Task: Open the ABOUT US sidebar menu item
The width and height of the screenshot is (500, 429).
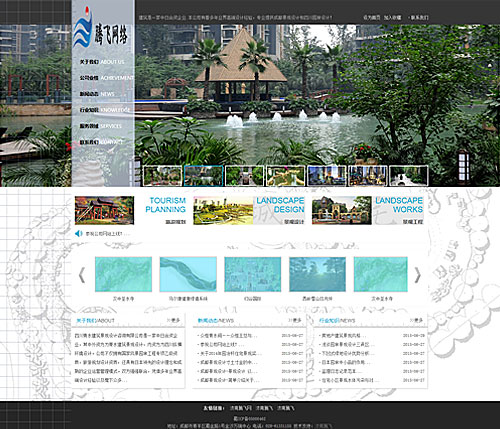Action: coord(102,62)
